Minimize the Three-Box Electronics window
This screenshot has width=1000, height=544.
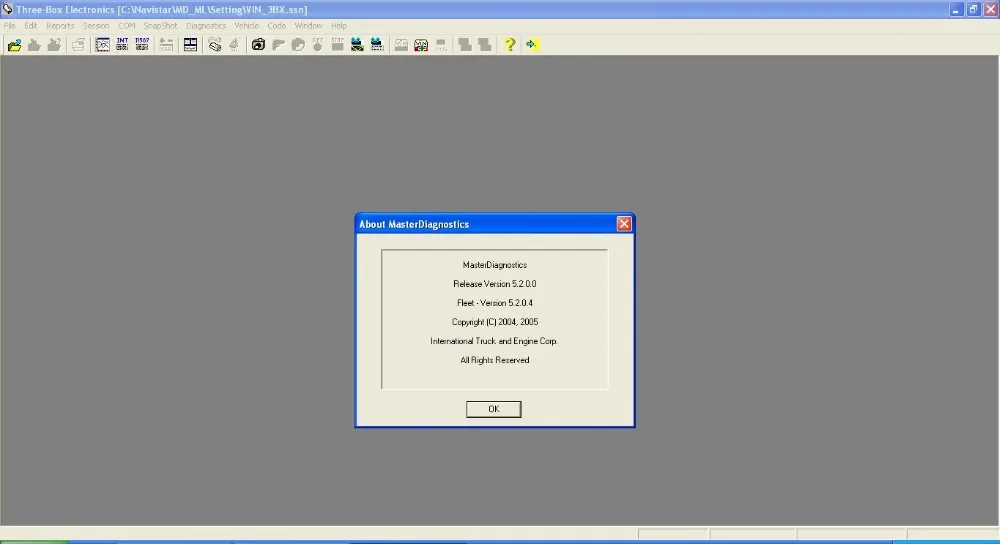click(x=955, y=10)
